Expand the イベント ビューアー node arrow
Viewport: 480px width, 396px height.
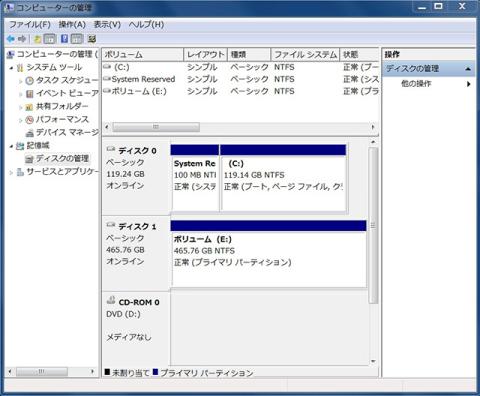click(21, 94)
